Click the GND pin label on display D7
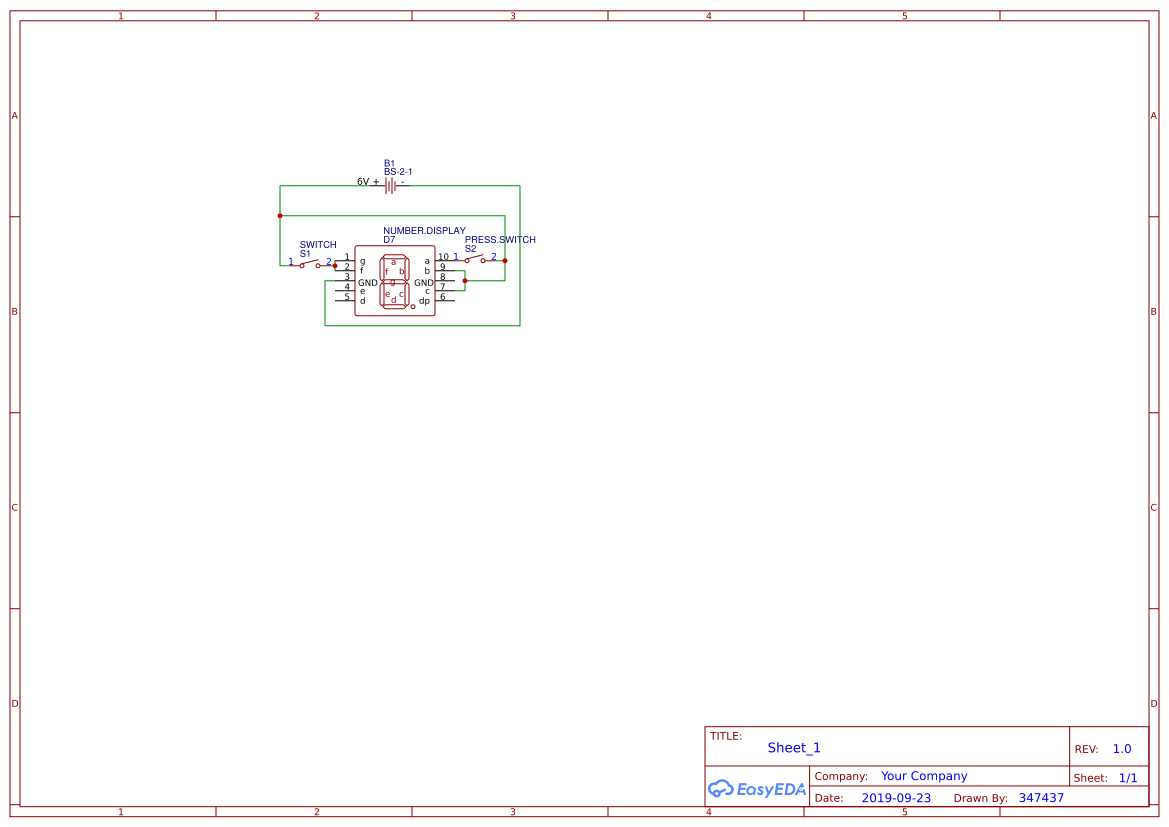Viewport: 1169px width, 827px height. [368, 282]
